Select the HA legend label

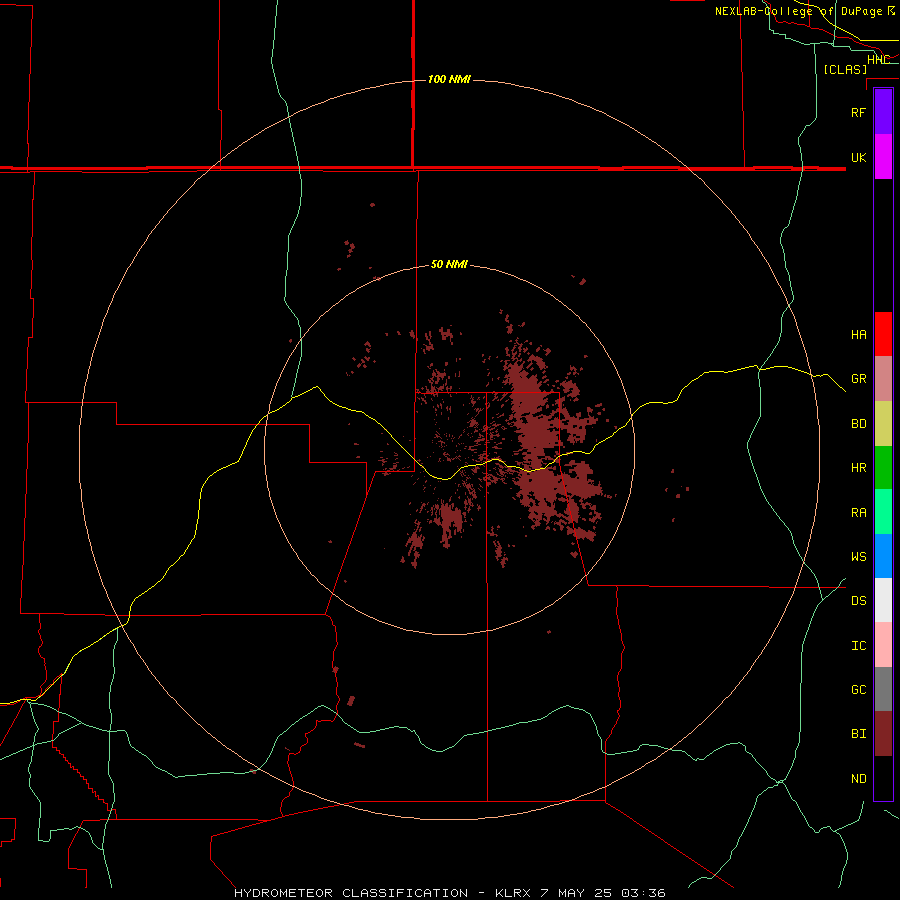coord(858,334)
